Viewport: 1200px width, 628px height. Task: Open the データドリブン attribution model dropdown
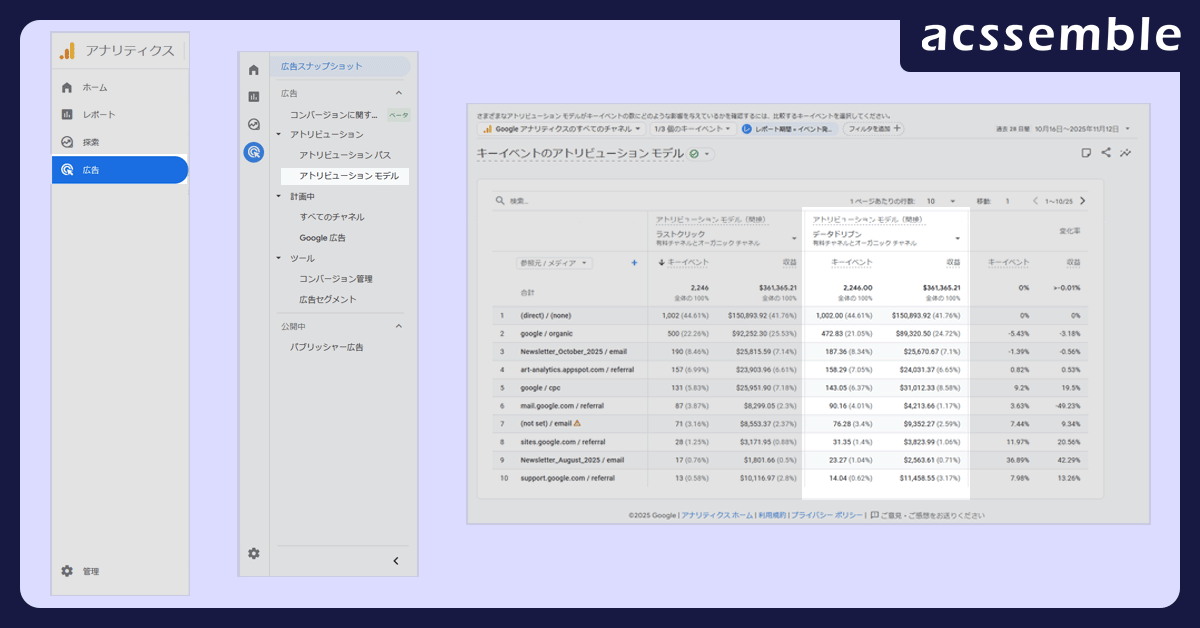(957, 238)
